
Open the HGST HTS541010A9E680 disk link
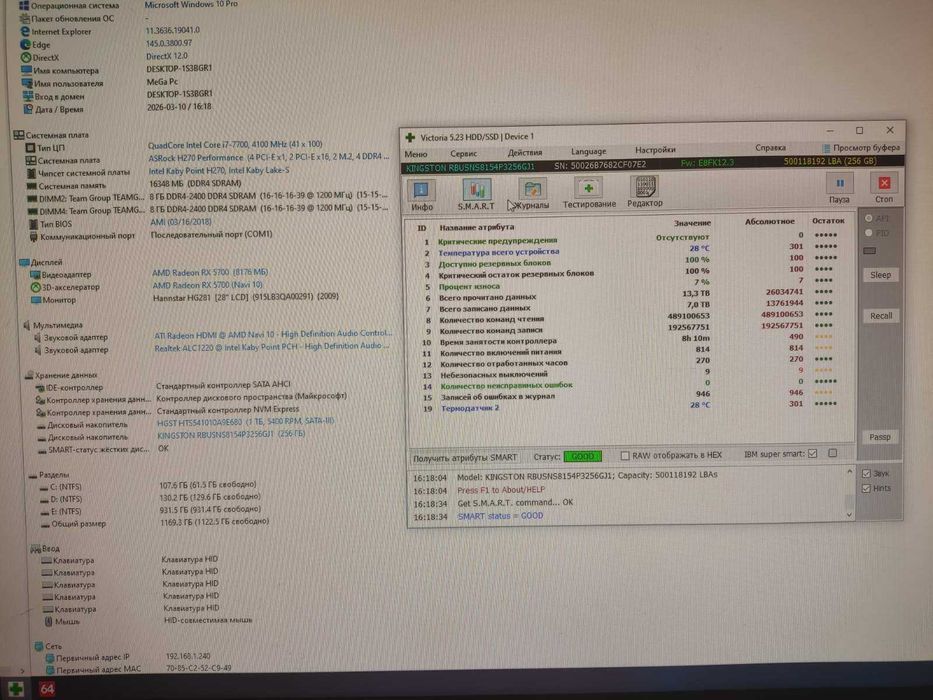[245, 421]
